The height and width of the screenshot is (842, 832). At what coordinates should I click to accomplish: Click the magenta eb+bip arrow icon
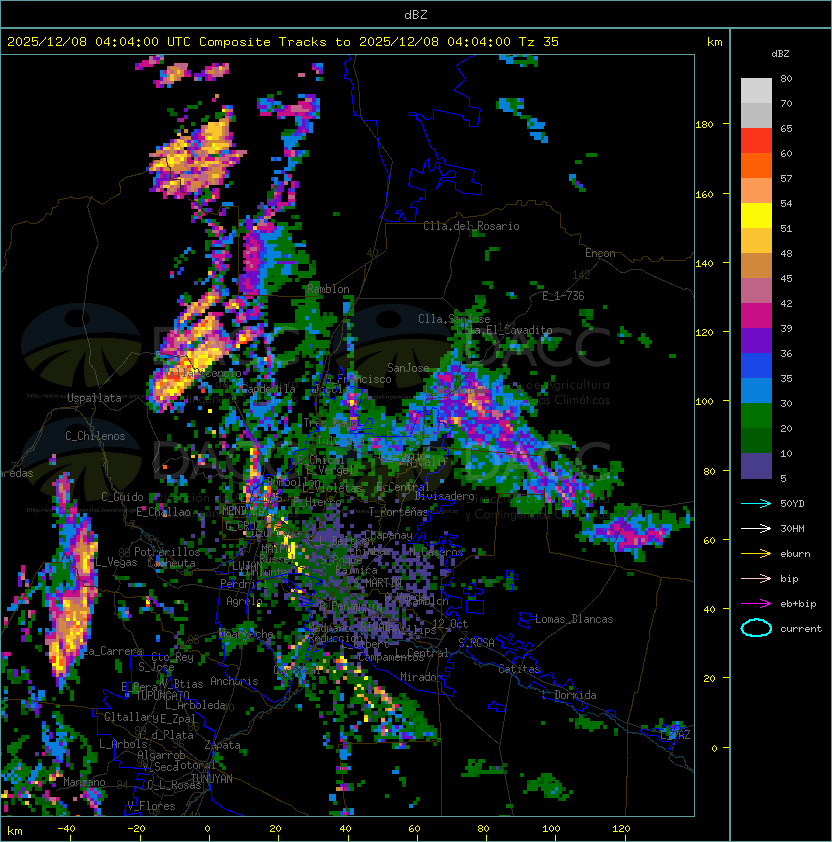point(756,603)
